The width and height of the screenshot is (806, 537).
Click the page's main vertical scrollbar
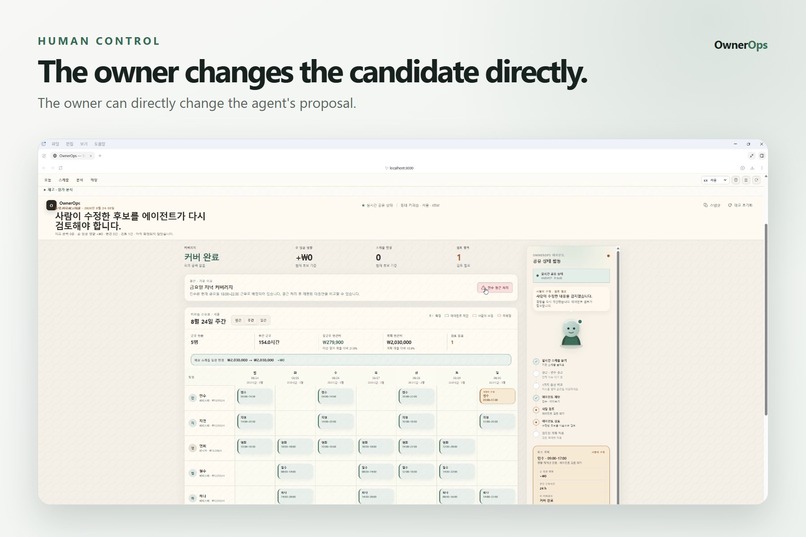tap(765, 319)
